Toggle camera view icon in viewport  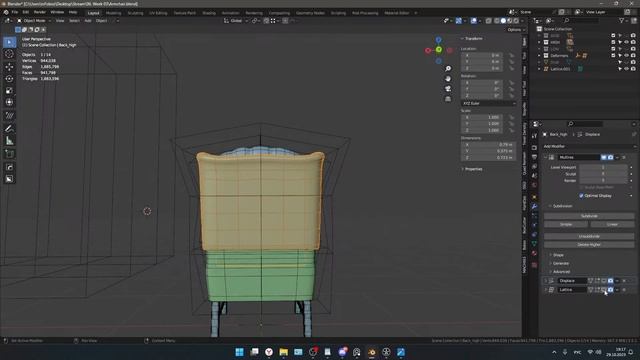tap(448, 89)
